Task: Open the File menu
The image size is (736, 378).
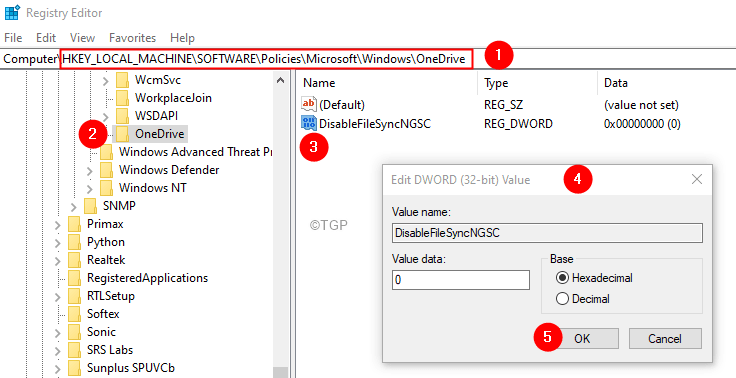Action: click(13, 38)
